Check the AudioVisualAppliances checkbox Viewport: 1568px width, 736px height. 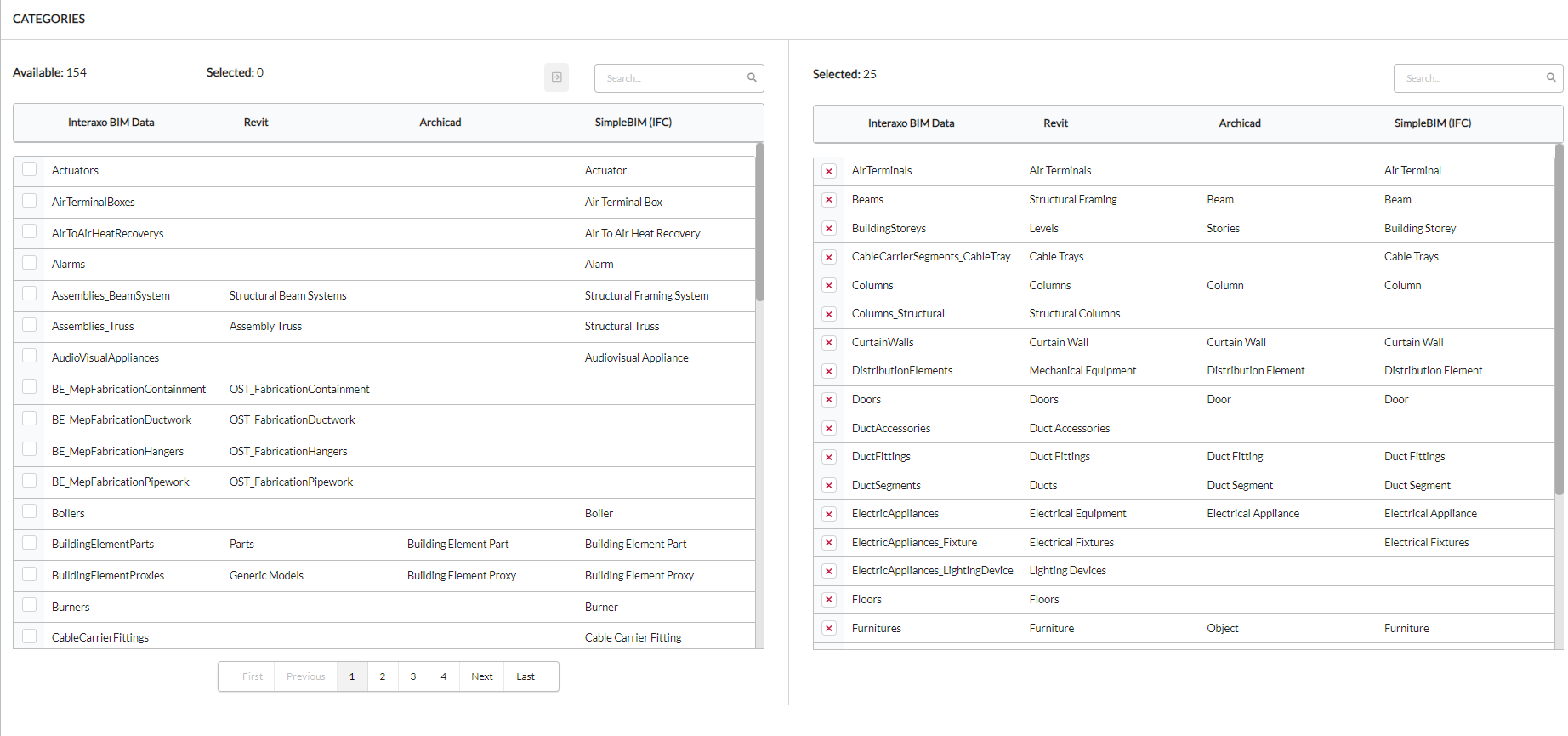tap(30, 356)
